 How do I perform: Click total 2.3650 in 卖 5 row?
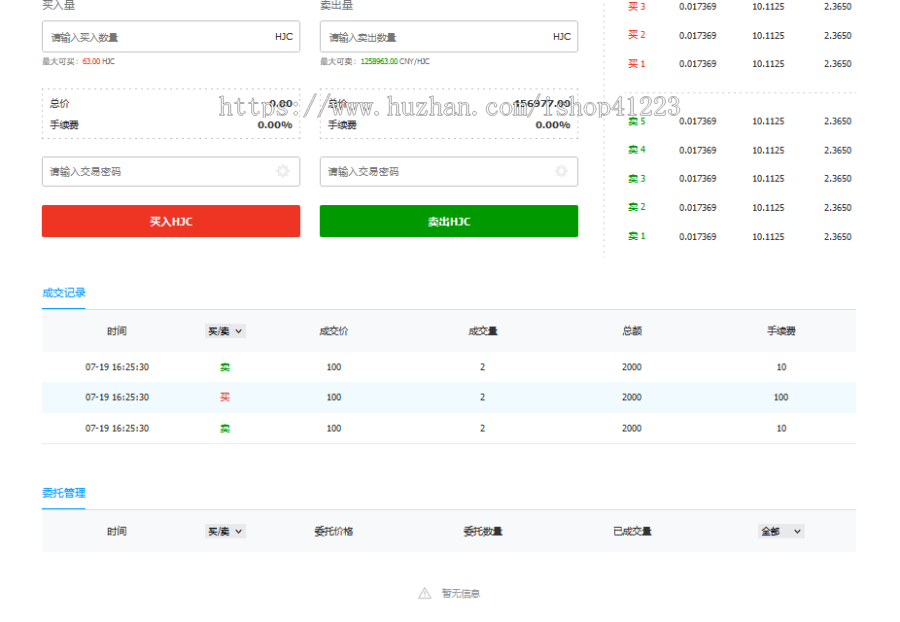click(837, 121)
